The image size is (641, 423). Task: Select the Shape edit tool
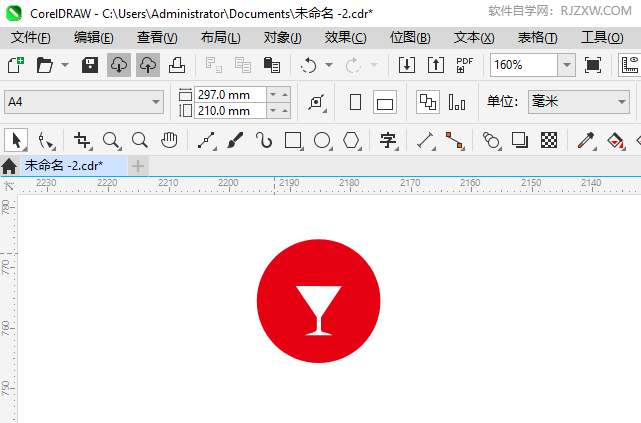45,141
